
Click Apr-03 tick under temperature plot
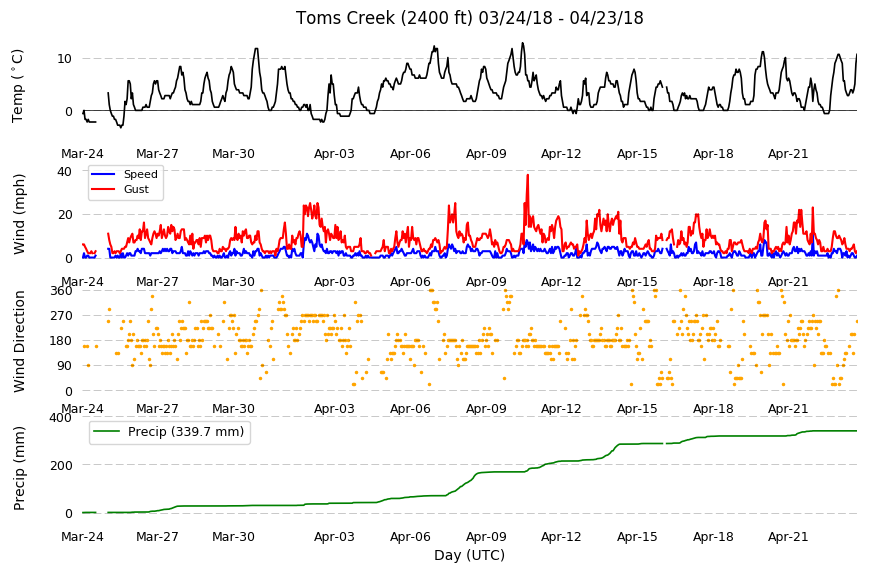click(334, 154)
